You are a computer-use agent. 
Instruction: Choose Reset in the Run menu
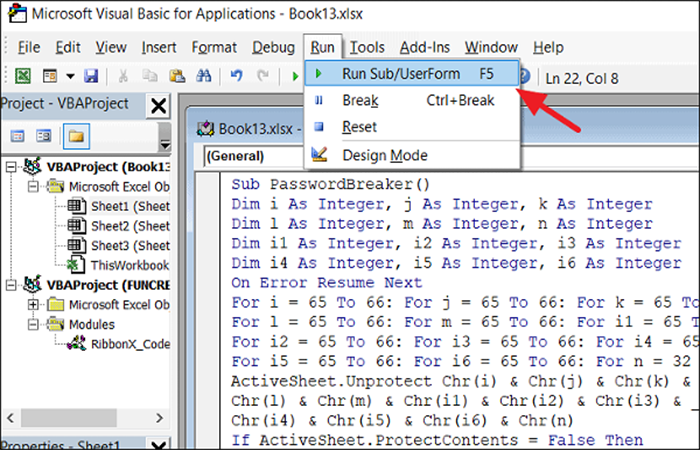tap(359, 127)
